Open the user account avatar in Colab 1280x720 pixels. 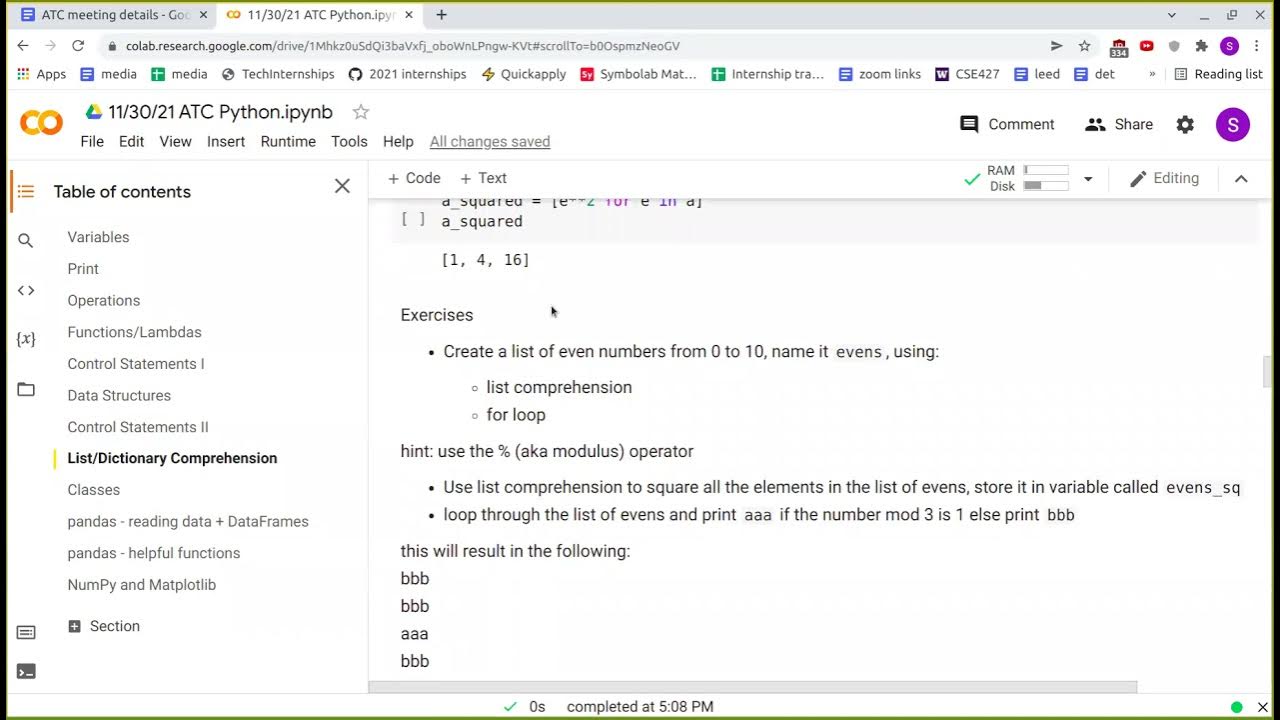point(1233,124)
